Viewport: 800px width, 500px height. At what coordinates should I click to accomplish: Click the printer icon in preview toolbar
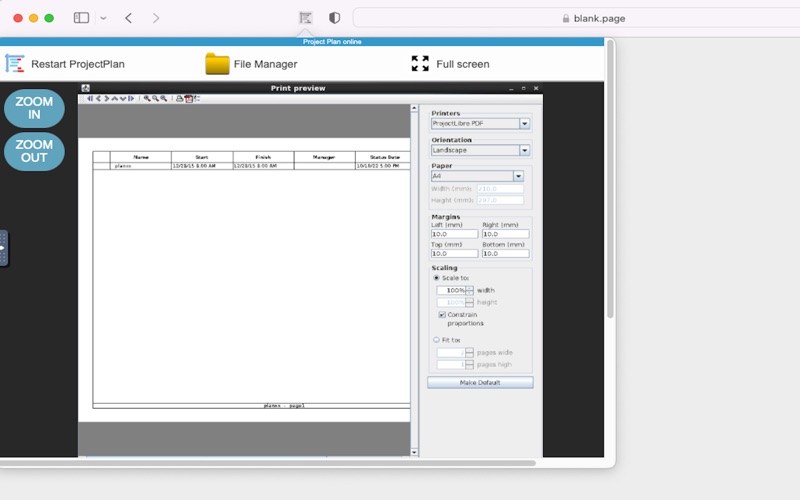click(179, 98)
